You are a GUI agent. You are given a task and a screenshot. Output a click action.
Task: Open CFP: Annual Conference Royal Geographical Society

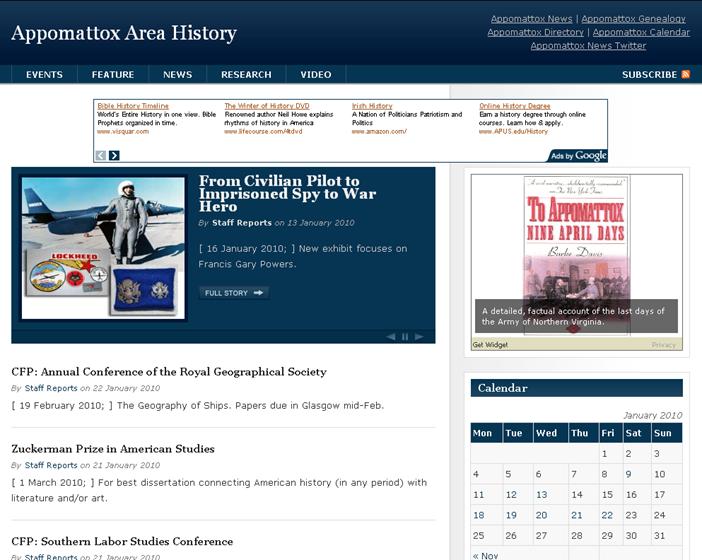pos(169,372)
